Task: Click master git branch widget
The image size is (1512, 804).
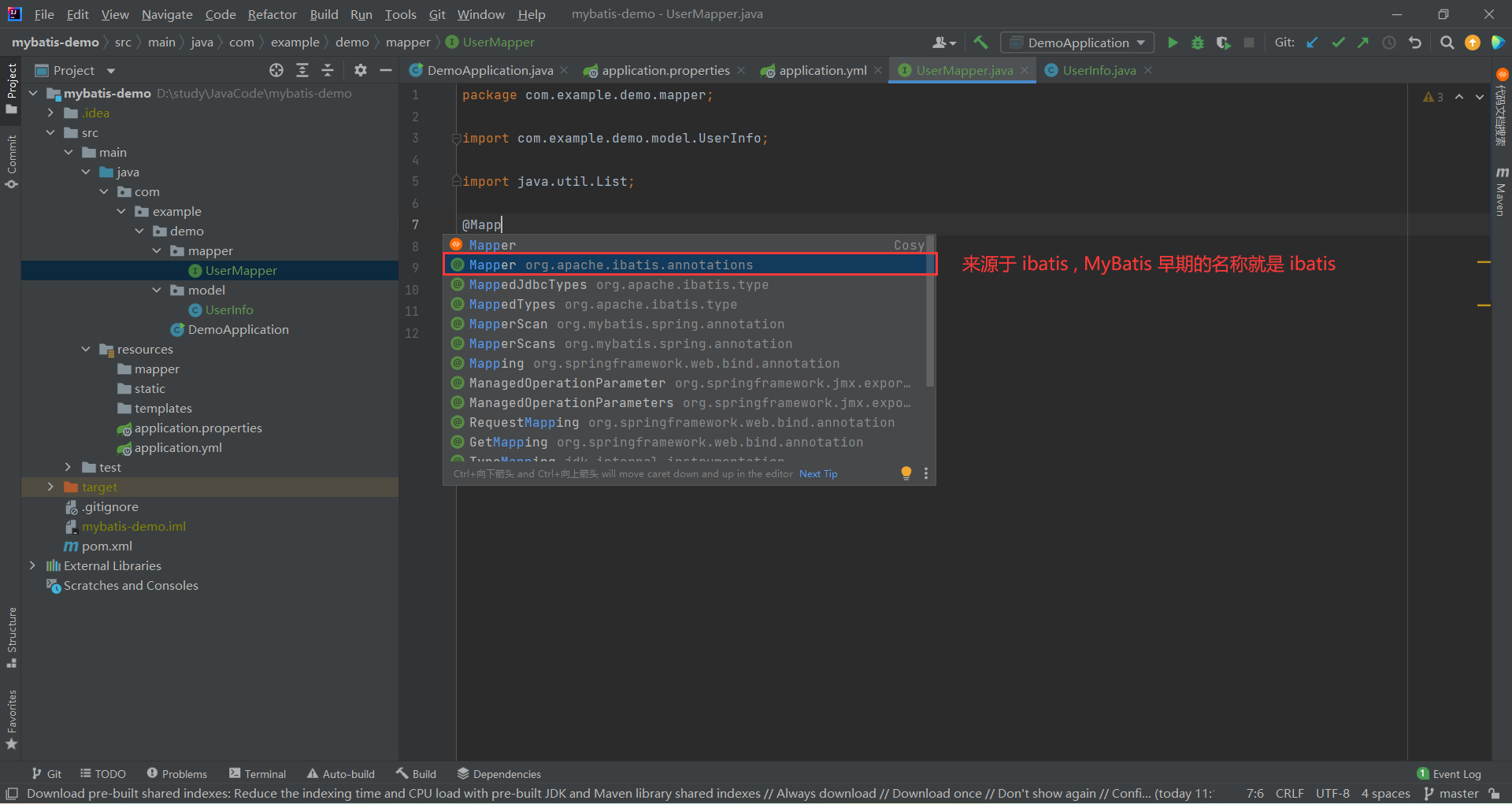Action: pos(1451,793)
